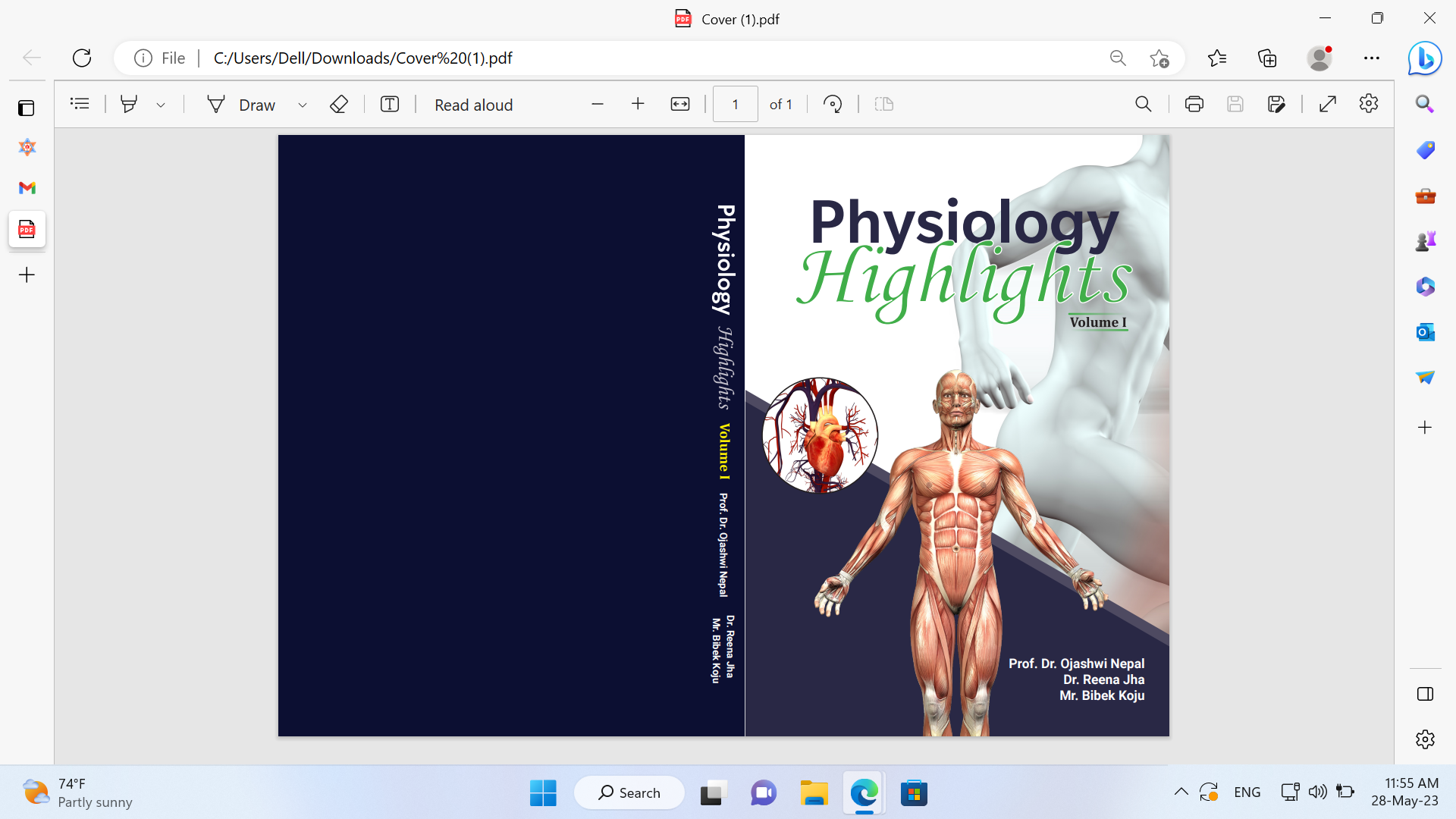Open clock and date panel
Viewport: 1456px width, 819px height.
pyautogui.click(x=1404, y=792)
